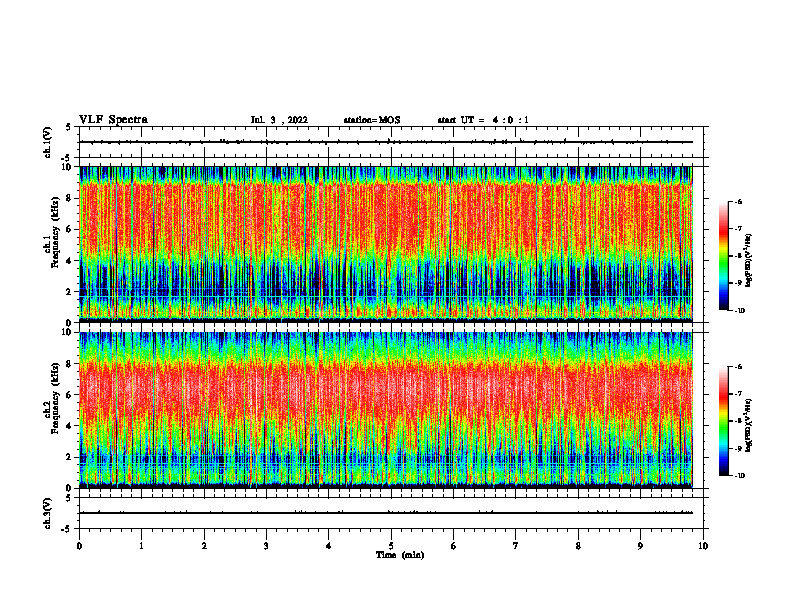Click time axis tick label "6"
This screenshot has height=612, width=792.
click(x=454, y=546)
